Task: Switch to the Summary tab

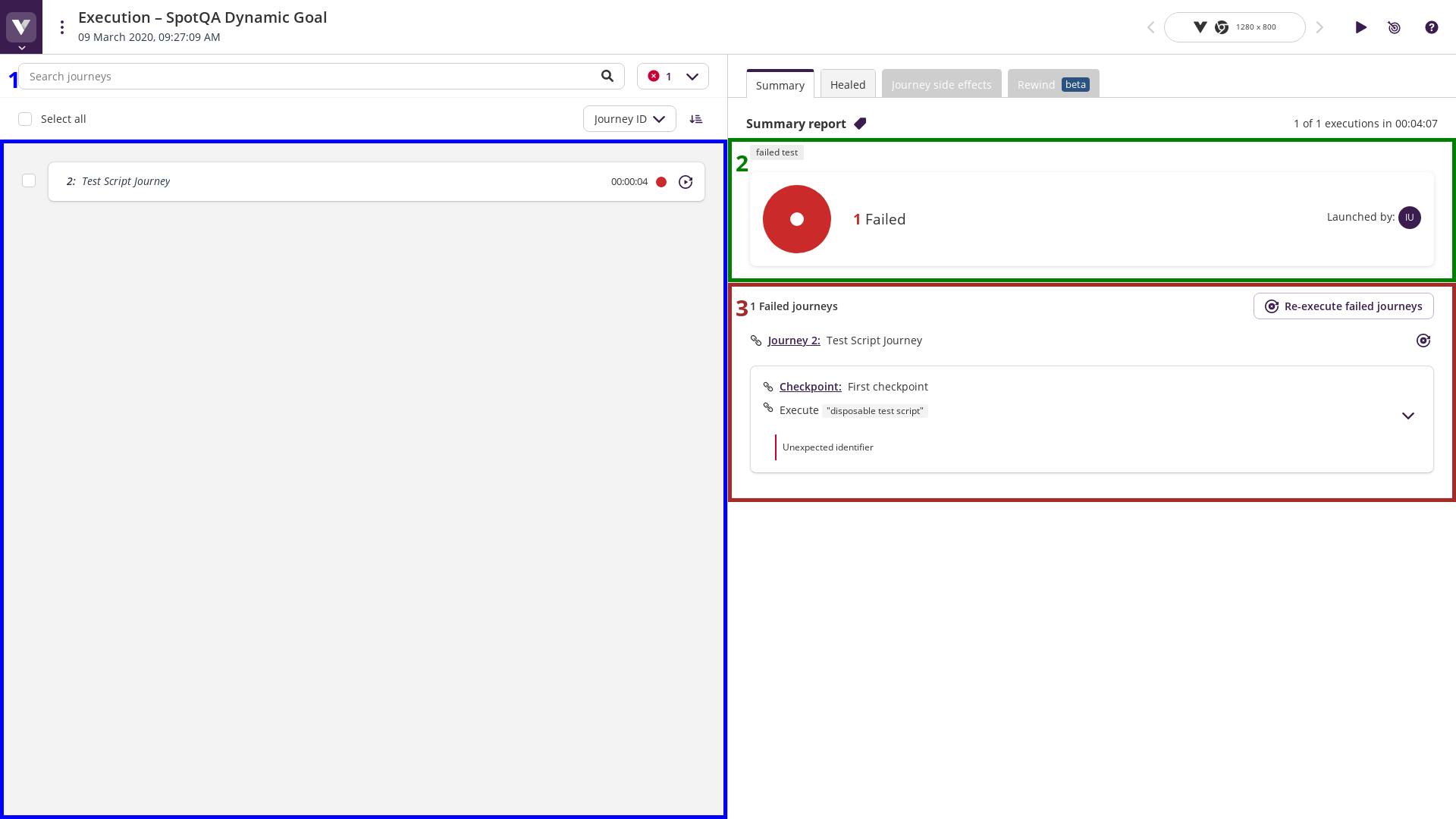Action: [780, 84]
